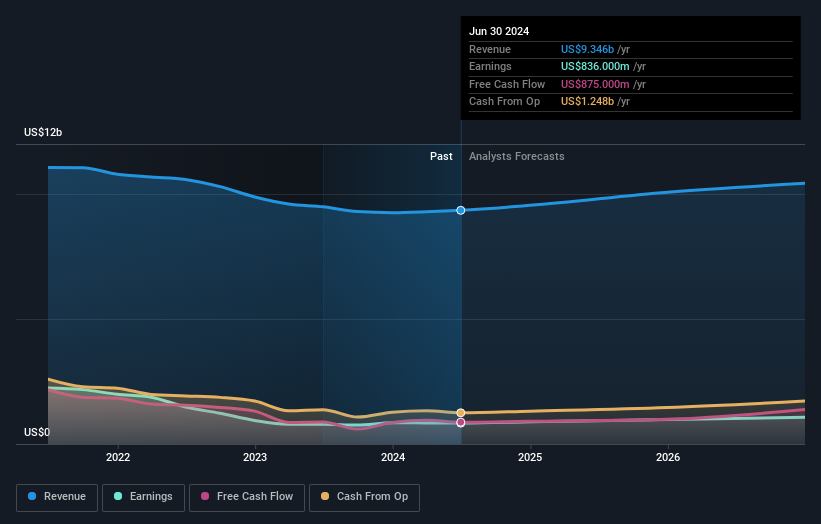The width and height of the screenshot is (821, 524).
Task: Click the 2026 x-axis label
Action: pyautogui.click(x=668, y=458)
